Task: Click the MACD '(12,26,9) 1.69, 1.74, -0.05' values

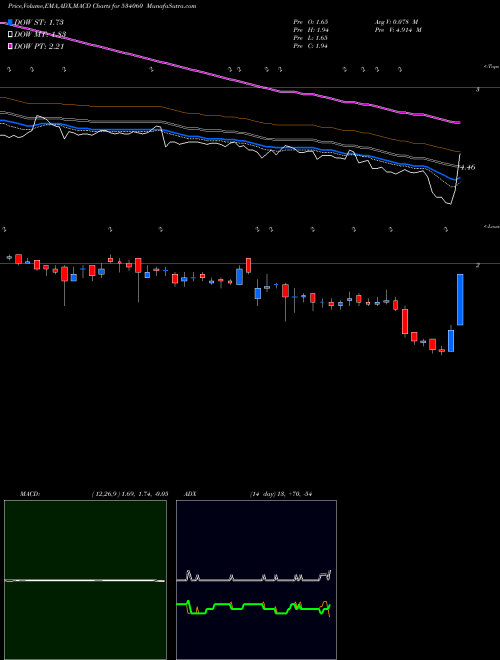Action: pos(130,494)
